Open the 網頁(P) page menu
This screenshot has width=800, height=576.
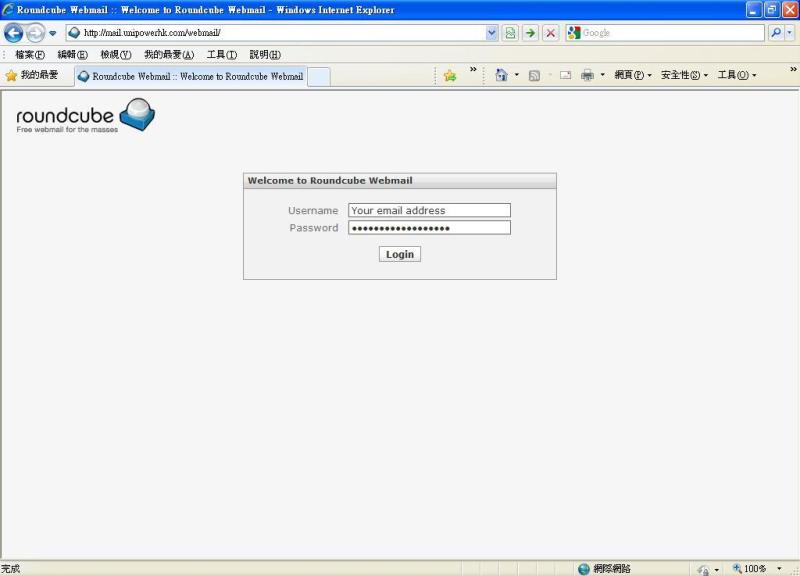(633, 75)
